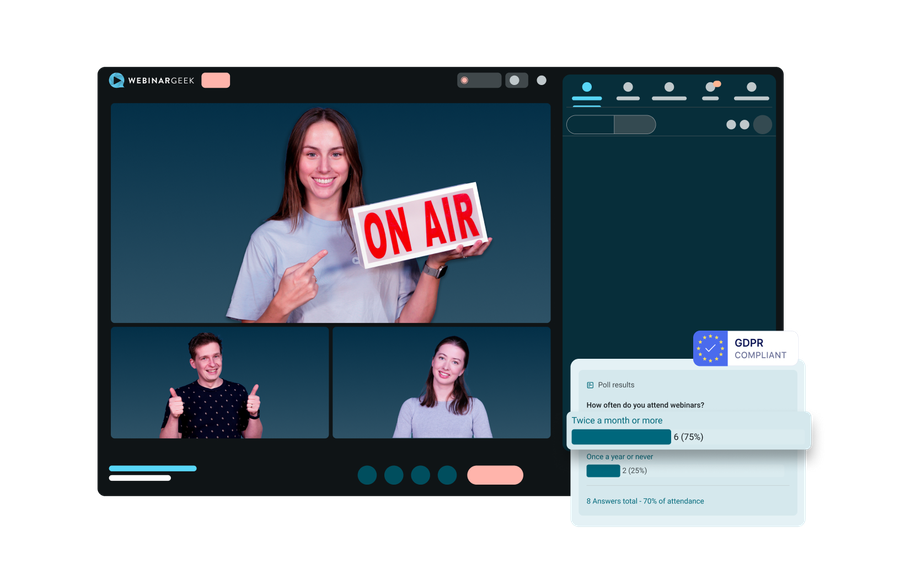Click the salmon badge beside the WebinarGeek logo

point(216,80)
